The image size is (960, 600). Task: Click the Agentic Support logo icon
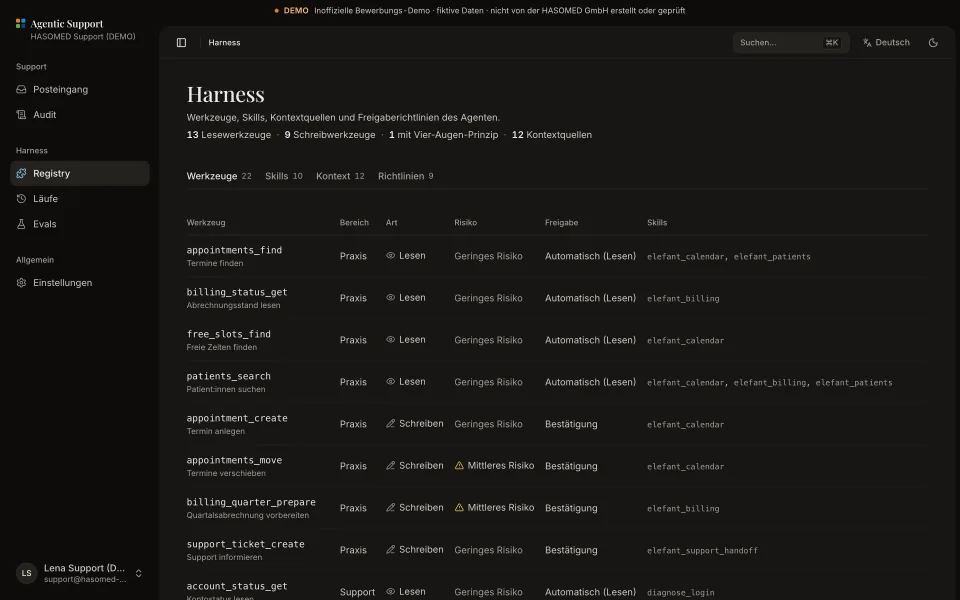coord(21,23)
